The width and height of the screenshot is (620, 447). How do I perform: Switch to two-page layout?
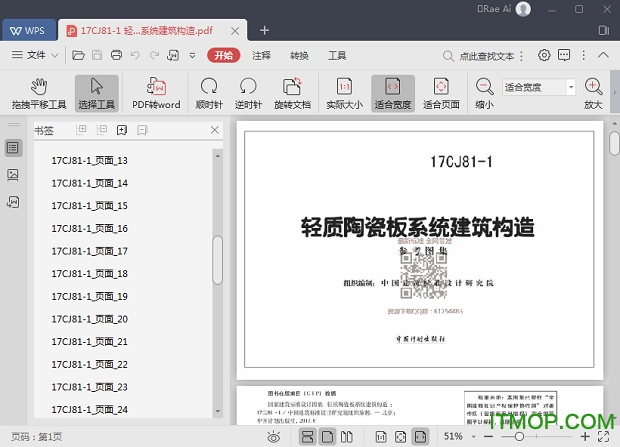pyautogui.click(x=347, y=437)
